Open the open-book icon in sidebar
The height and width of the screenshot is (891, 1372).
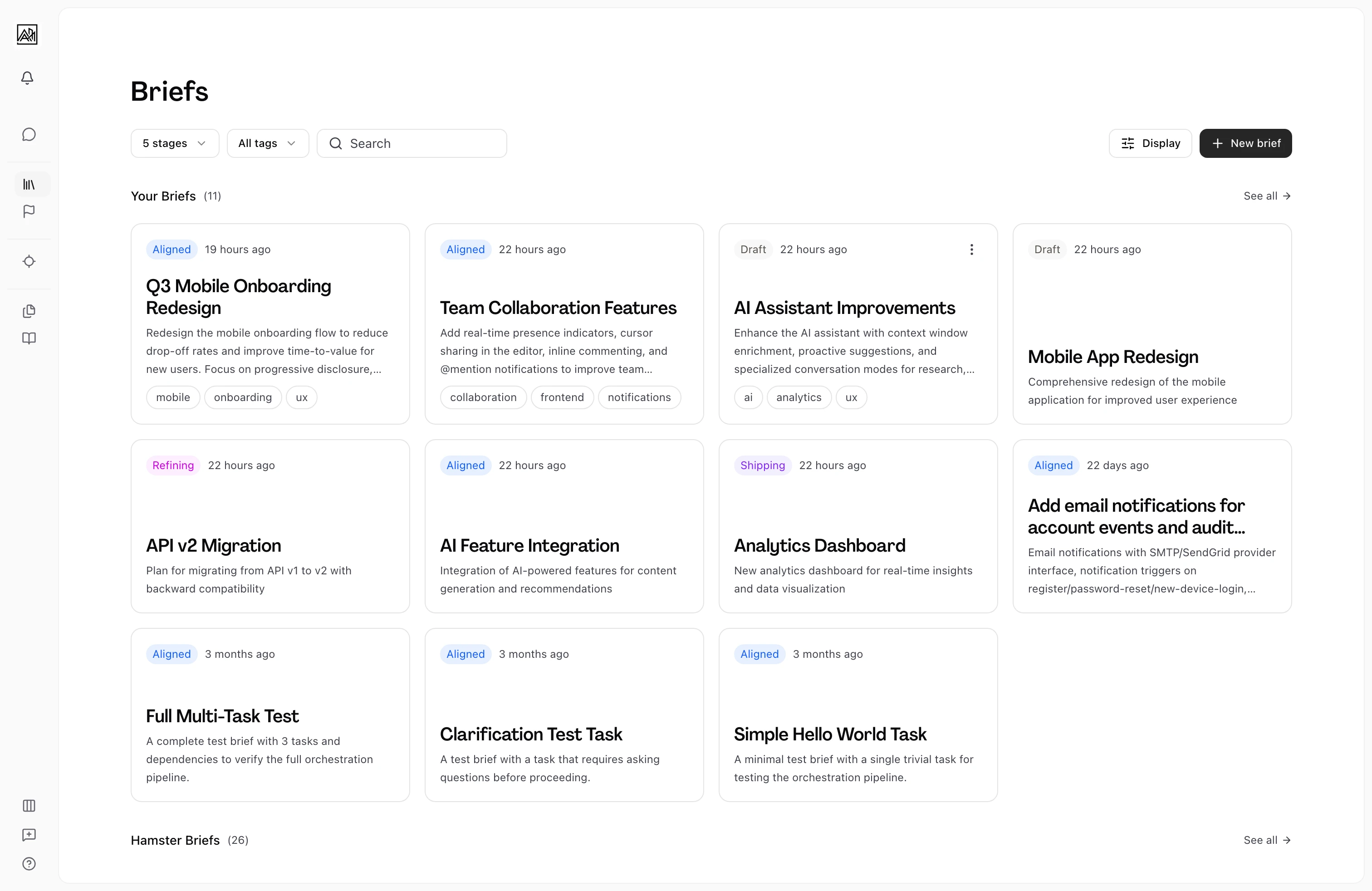point(29,338)
